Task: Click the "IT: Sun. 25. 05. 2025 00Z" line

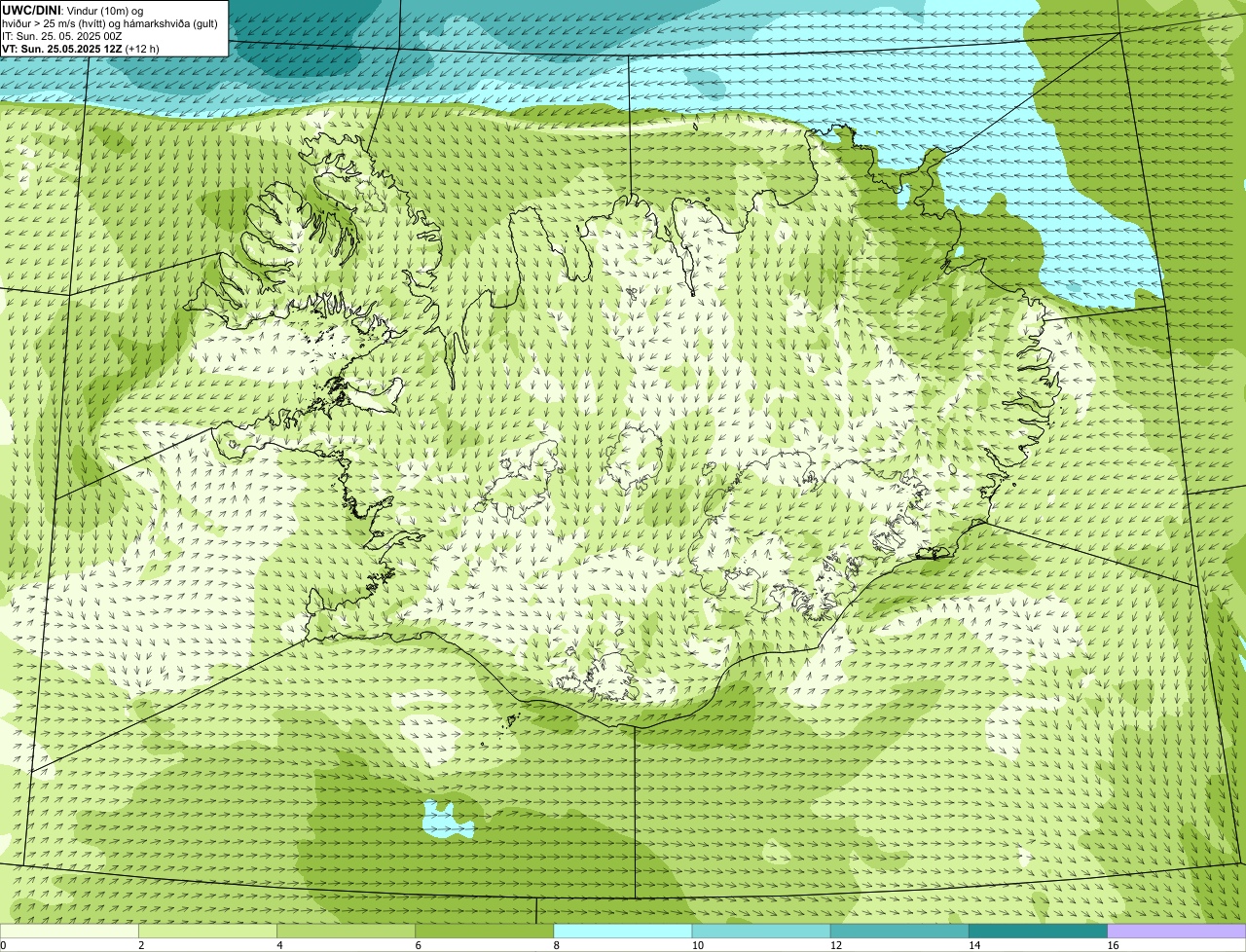Action: tap(62, 36)
